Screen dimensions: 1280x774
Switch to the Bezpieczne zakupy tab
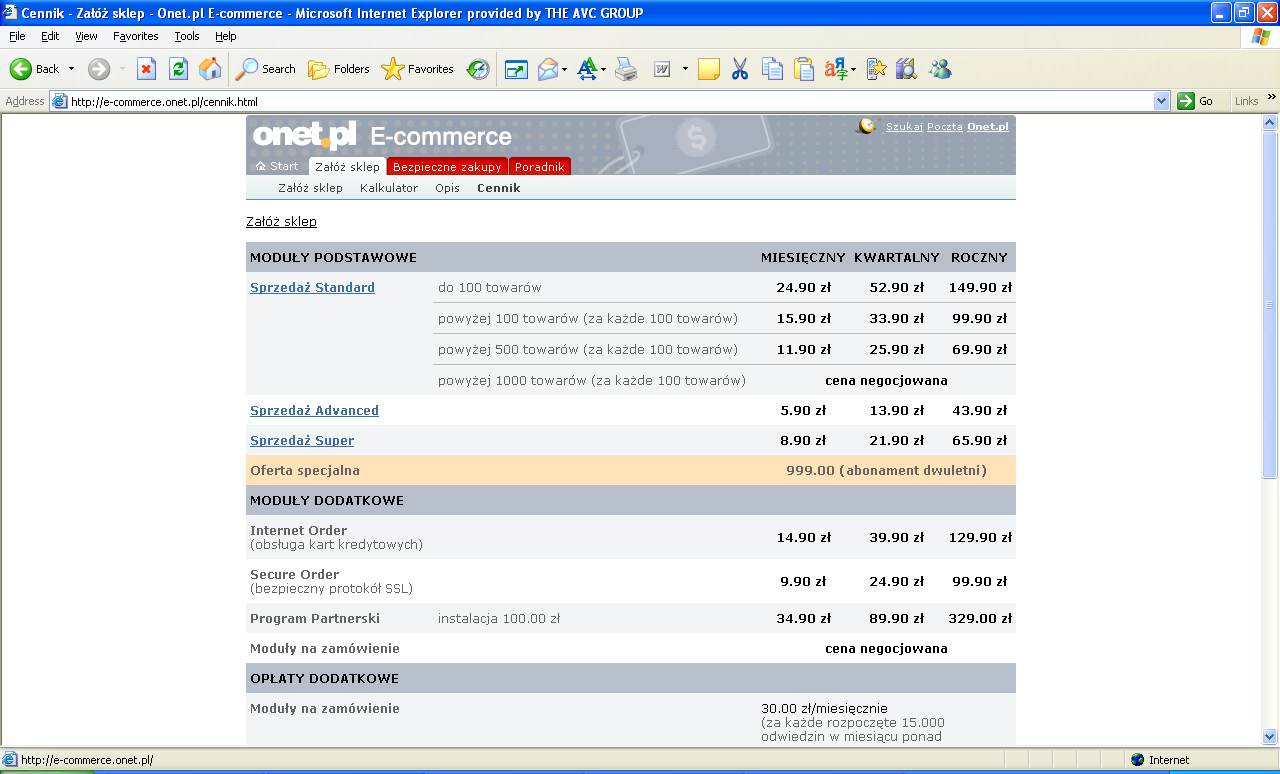point(447,167)
